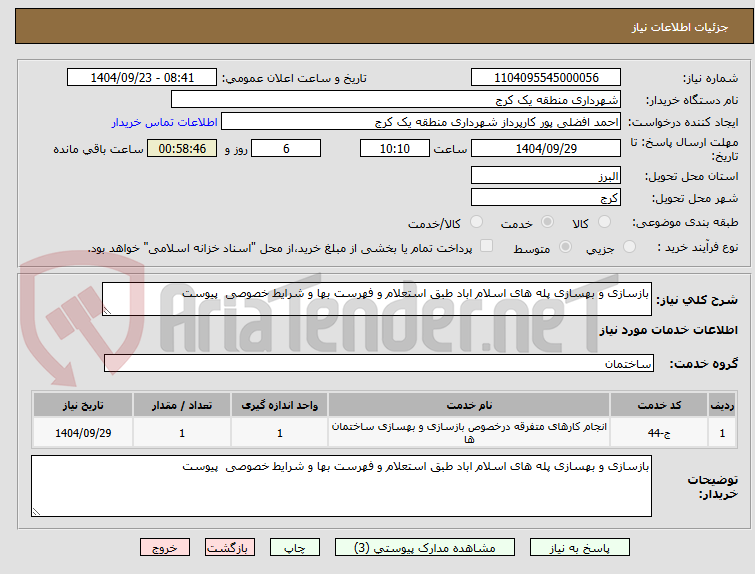Image resolution: width=755 pixels, height=574 pixels.
Task: Click the table date cell 1404/09/29
Action: click(x=83, y=433)
